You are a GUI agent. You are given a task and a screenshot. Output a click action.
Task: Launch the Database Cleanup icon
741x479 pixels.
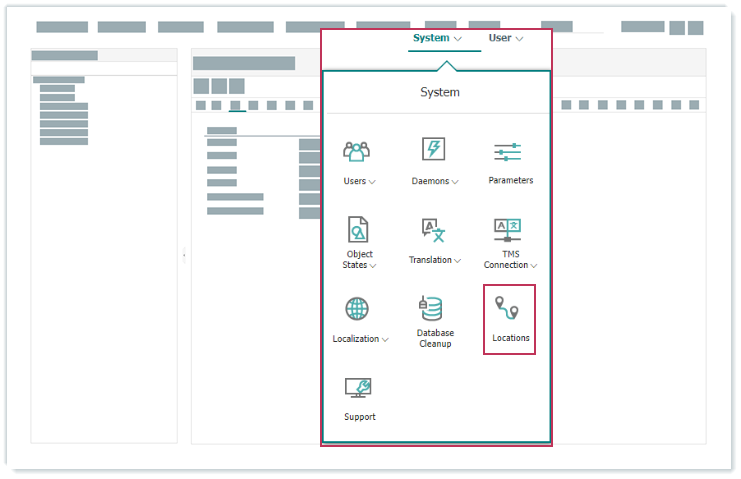pos(433,308)
